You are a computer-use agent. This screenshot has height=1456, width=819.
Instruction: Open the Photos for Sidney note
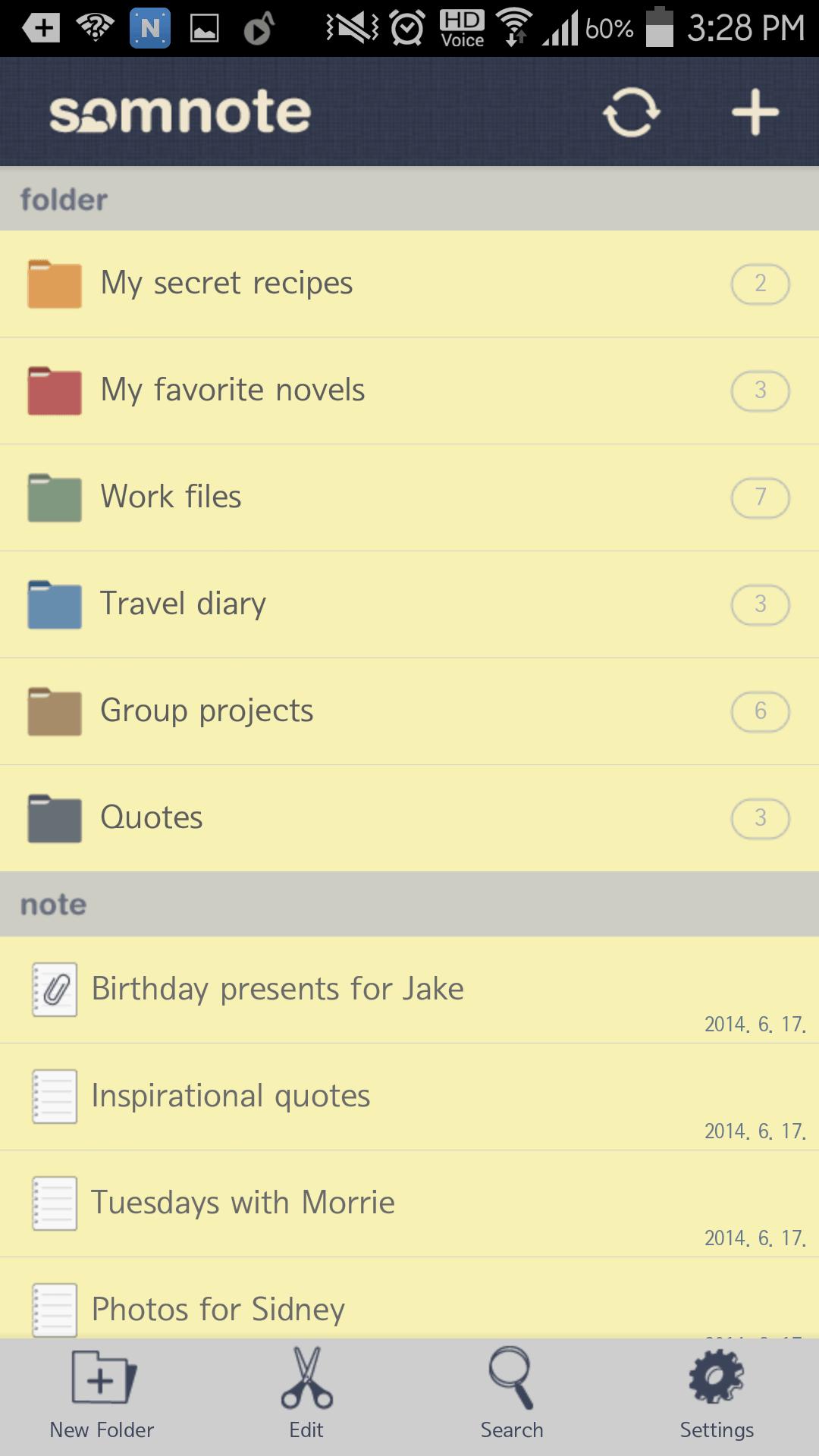409,1298
